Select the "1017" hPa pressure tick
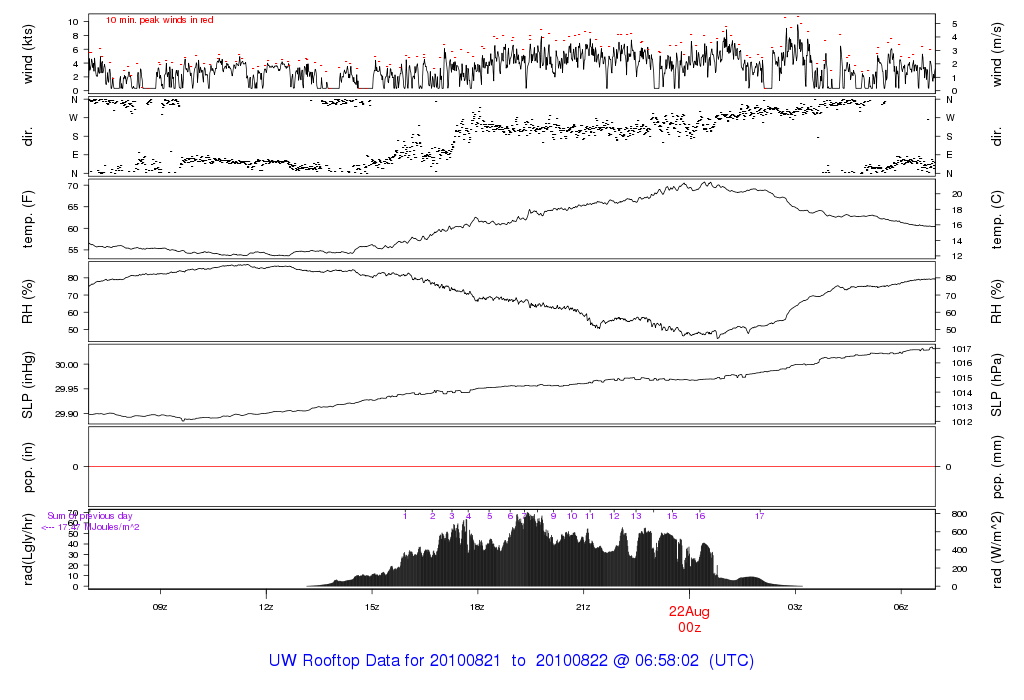The height and width of the screenshot is (700, 1024). (962, 349)
